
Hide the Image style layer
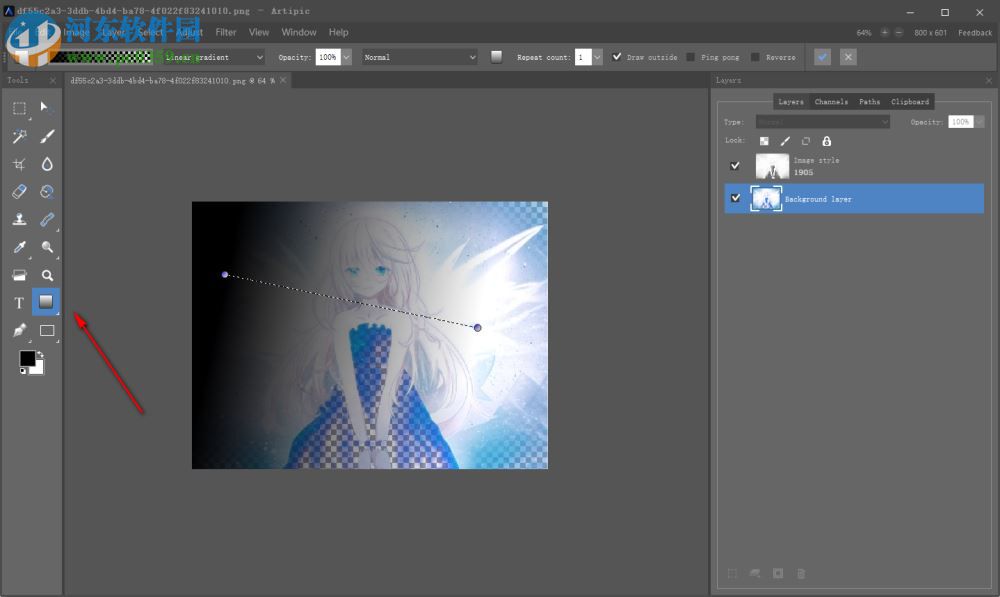click(x=737, y=165)
